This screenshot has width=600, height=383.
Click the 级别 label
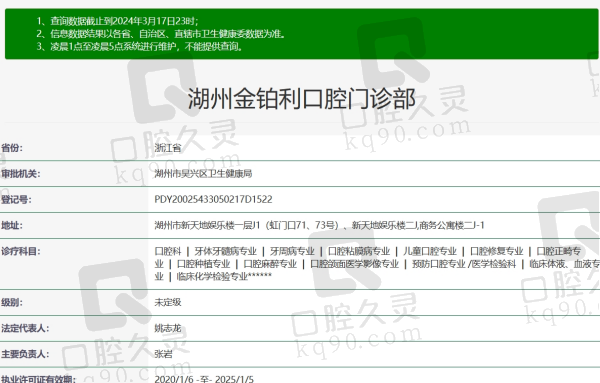(x=11, y=303)
